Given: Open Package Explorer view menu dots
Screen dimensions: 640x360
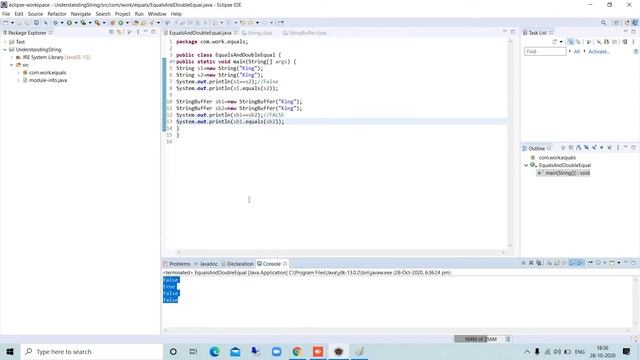Looking at the screenshot, I should click(138, 32).
